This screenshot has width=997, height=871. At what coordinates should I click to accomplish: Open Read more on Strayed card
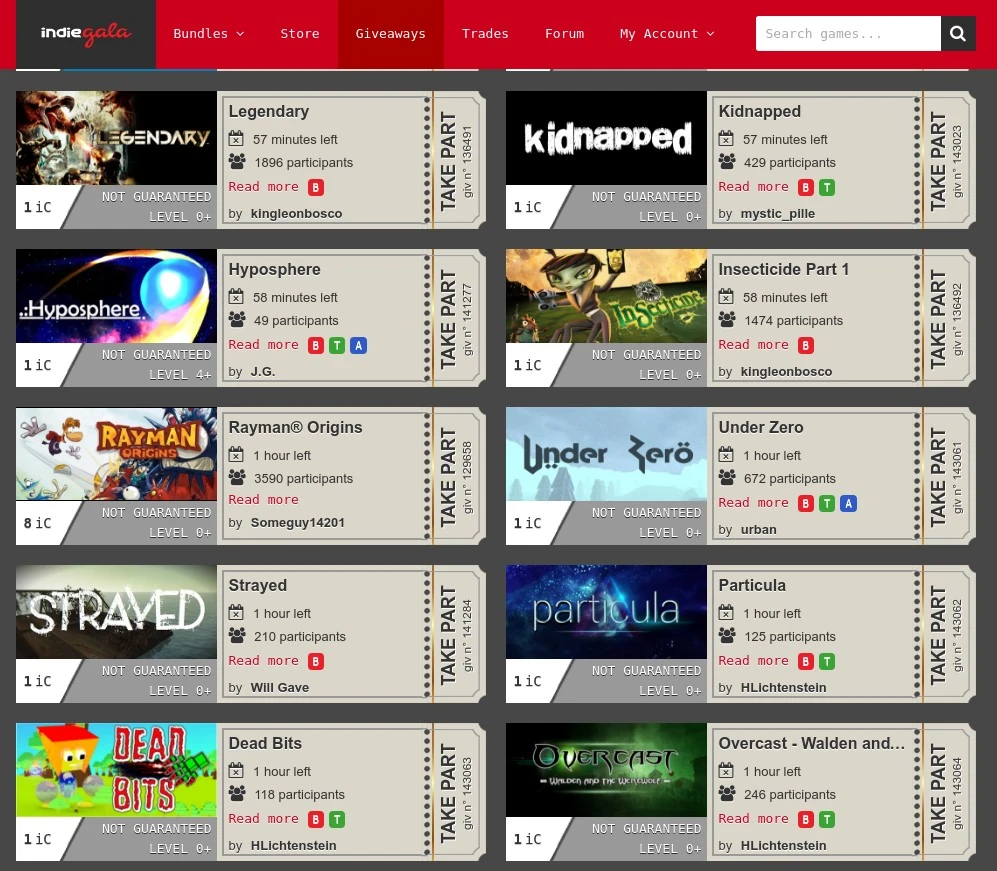click(x=263, y=661)
